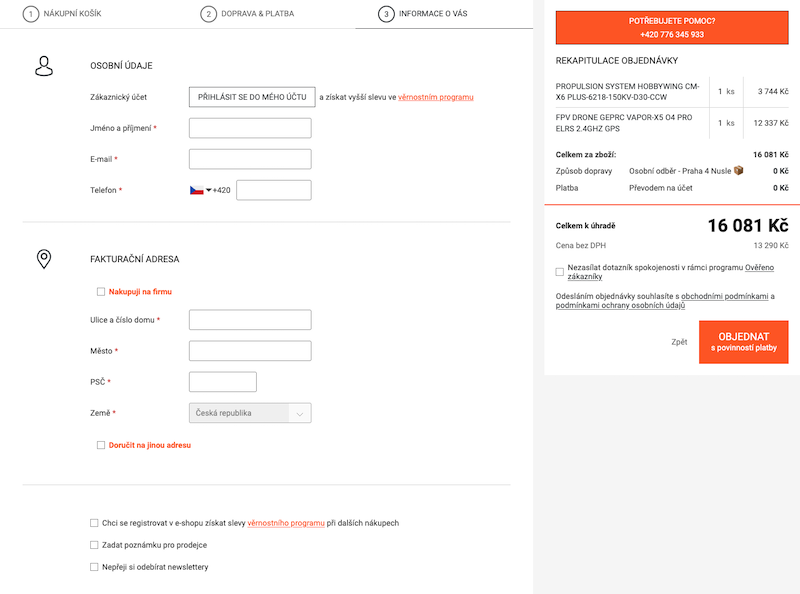Click Přihlásit se do mého účtu button
The width and height of the screenshot is (800, 594).
click(x=252, y=97)
